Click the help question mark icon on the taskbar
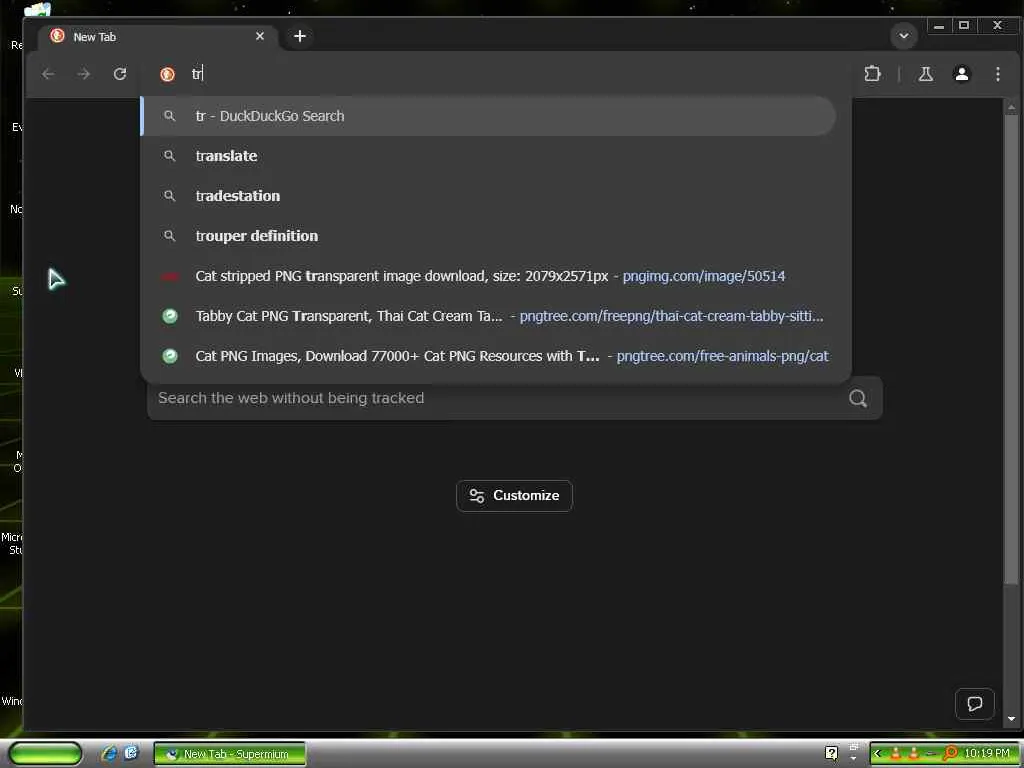The height and width of the screenshot is (768, 1024). click(831, 754)
